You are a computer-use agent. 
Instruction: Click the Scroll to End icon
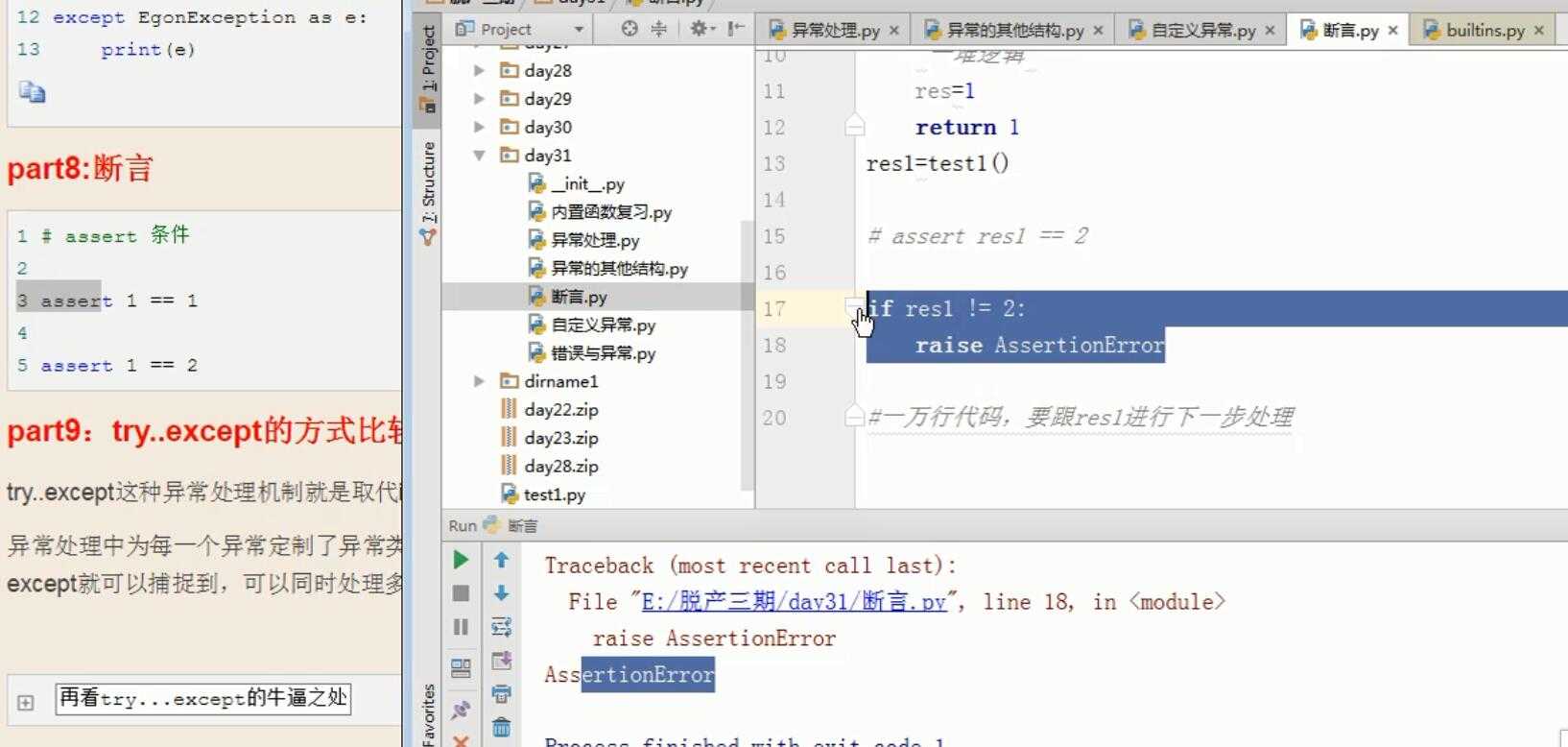(x=501, y=661)
